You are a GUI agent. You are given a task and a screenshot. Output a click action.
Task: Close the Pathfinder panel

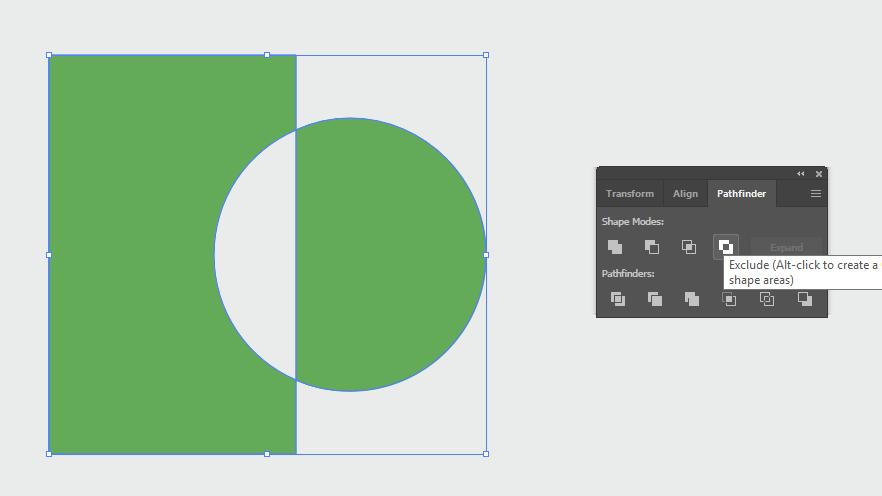(x=819, y=174)
